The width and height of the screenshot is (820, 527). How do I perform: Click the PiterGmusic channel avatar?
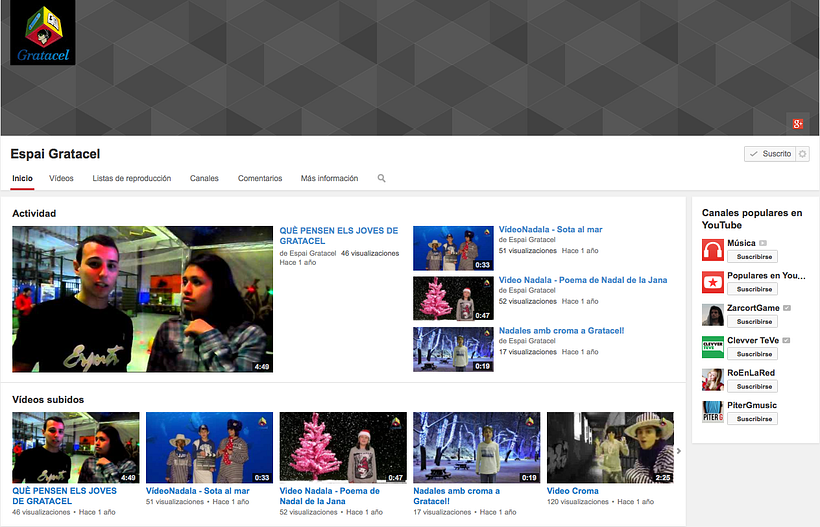point(712,410)
